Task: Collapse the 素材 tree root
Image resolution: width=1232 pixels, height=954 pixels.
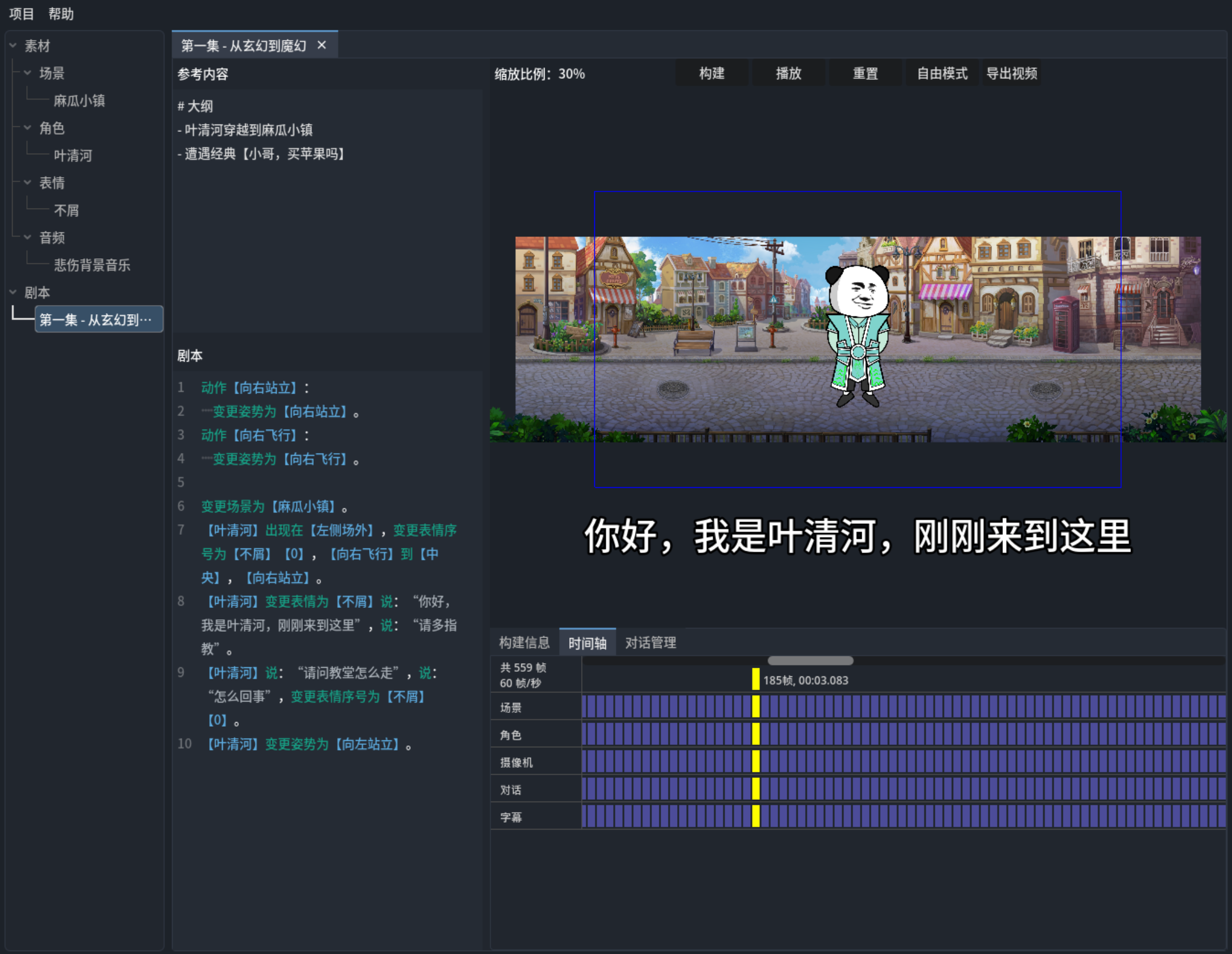Action: coord(13,45)
